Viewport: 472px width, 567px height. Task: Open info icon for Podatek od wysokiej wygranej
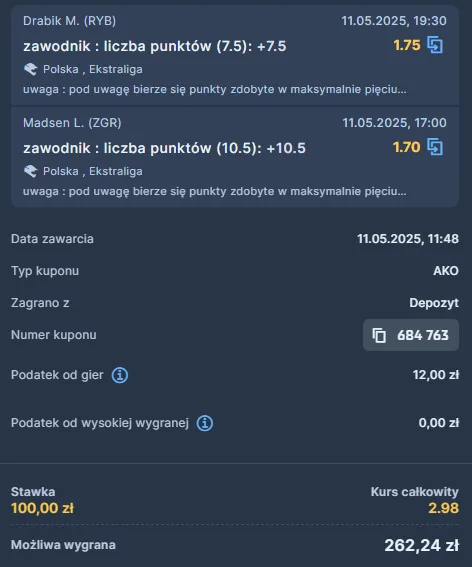coord(205,423)
